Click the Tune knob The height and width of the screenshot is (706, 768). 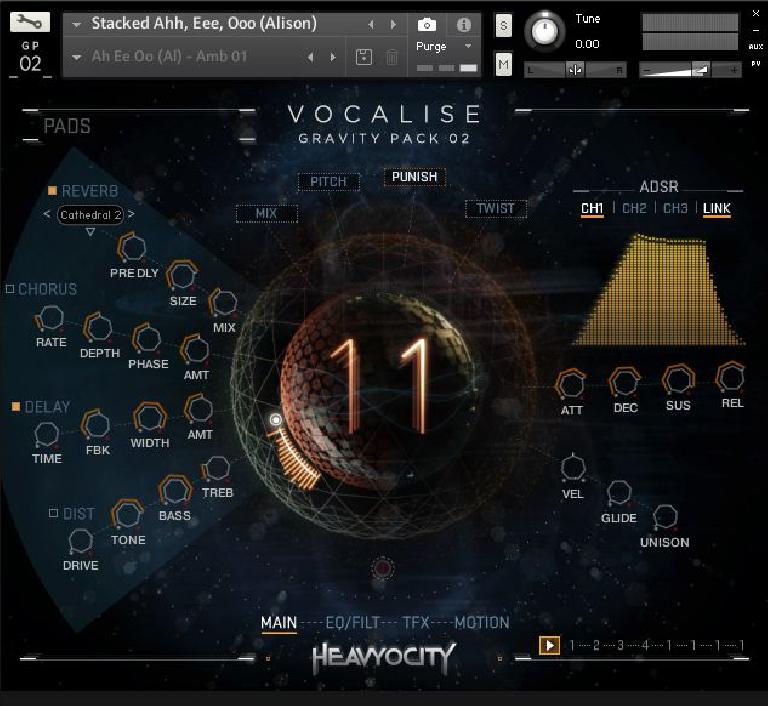tap(545, 30)
